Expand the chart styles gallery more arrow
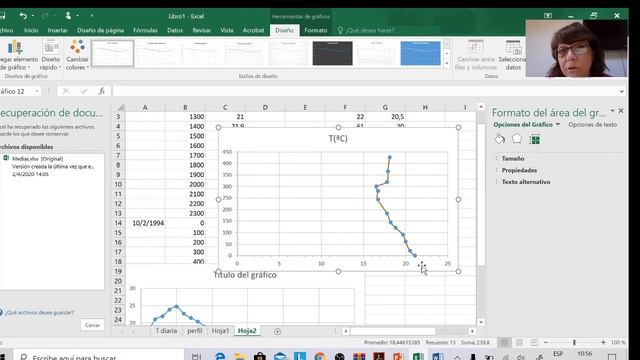 (x=447, y=63)
